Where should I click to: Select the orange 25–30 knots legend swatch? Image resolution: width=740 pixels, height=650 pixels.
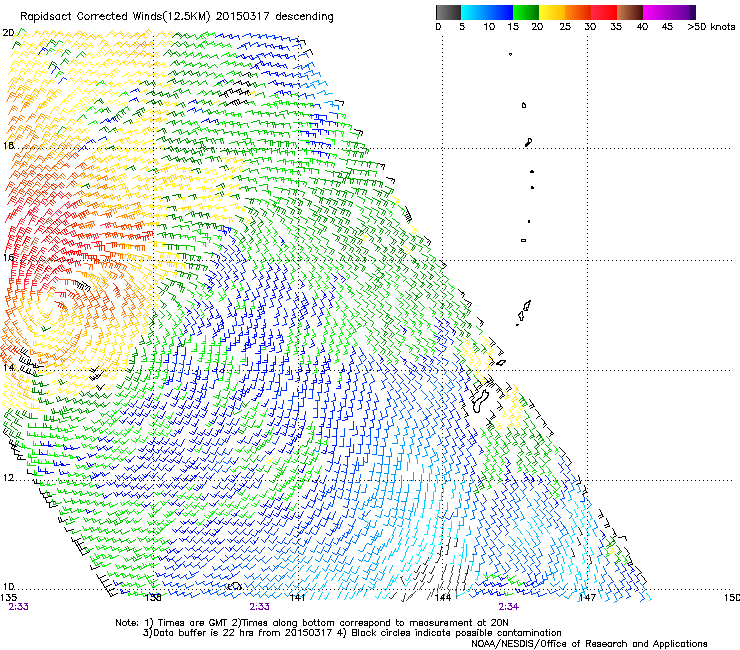pyautogui.click(x=578, y=12)
